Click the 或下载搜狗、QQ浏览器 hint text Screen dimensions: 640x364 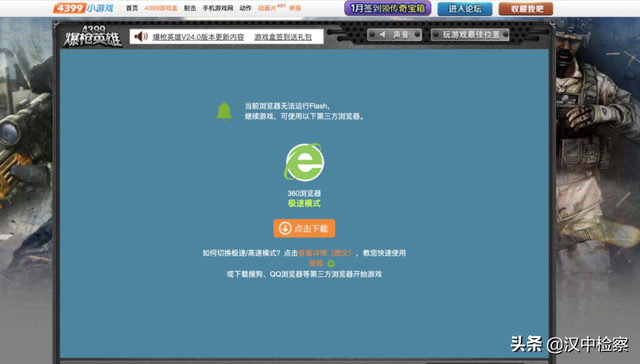[304, 274]
